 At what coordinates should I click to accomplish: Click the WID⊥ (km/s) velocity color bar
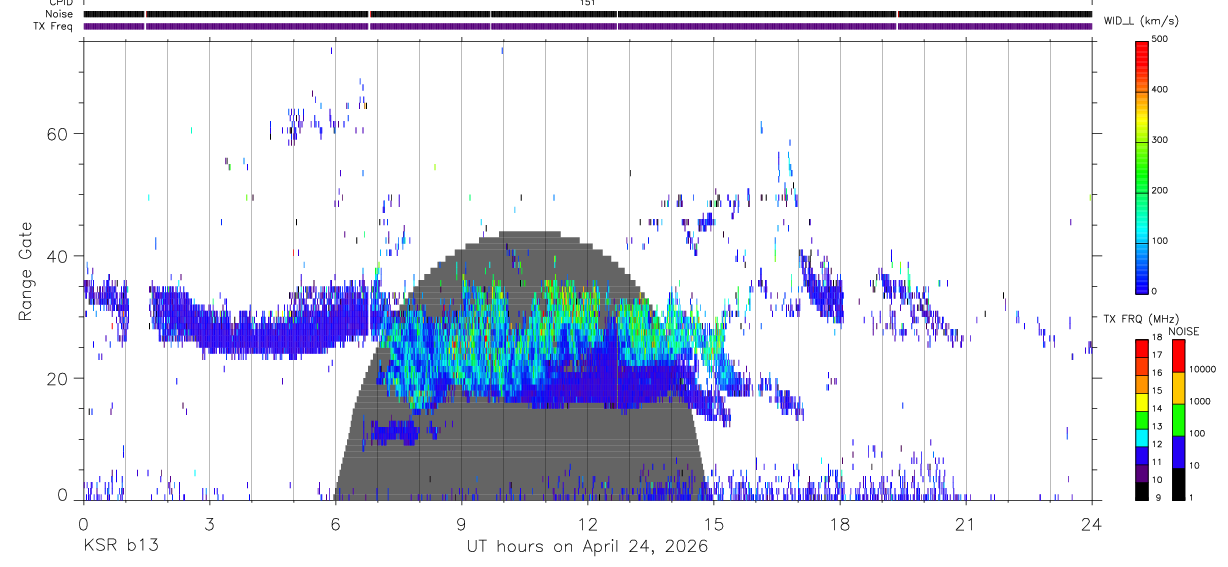pos(1142,166)
